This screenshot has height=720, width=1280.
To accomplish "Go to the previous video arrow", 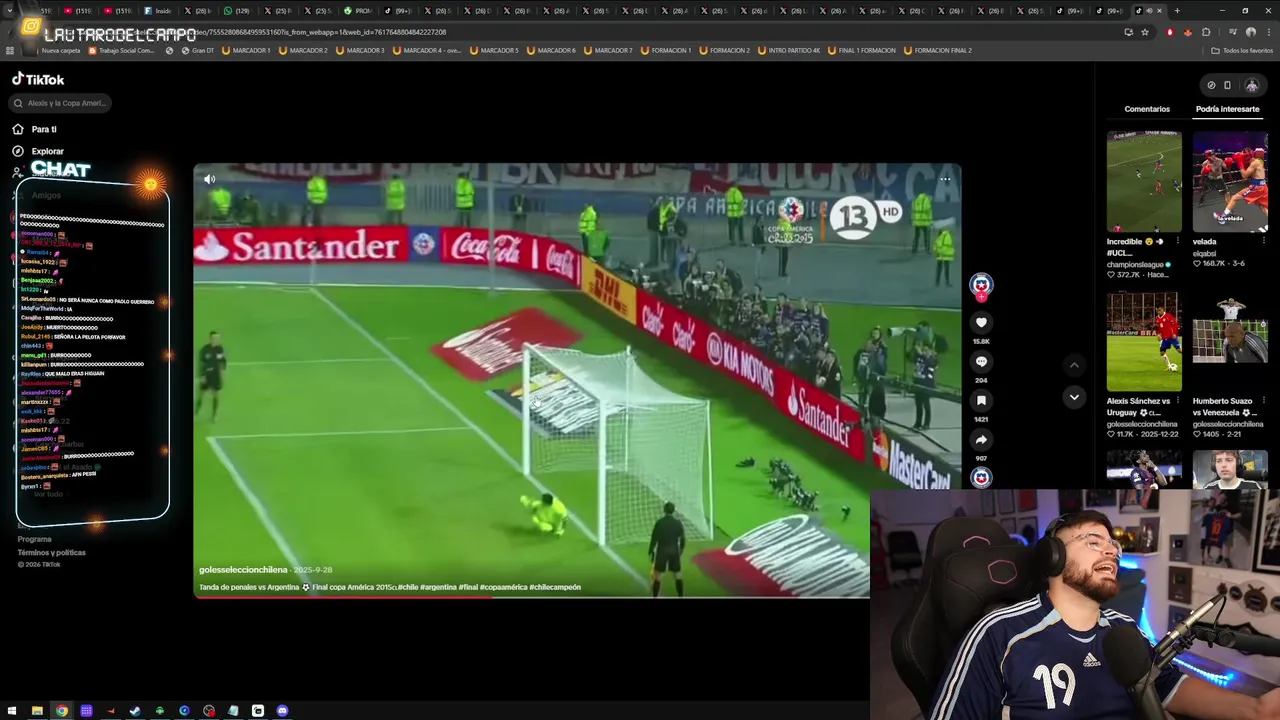I will pos(1074,365).
